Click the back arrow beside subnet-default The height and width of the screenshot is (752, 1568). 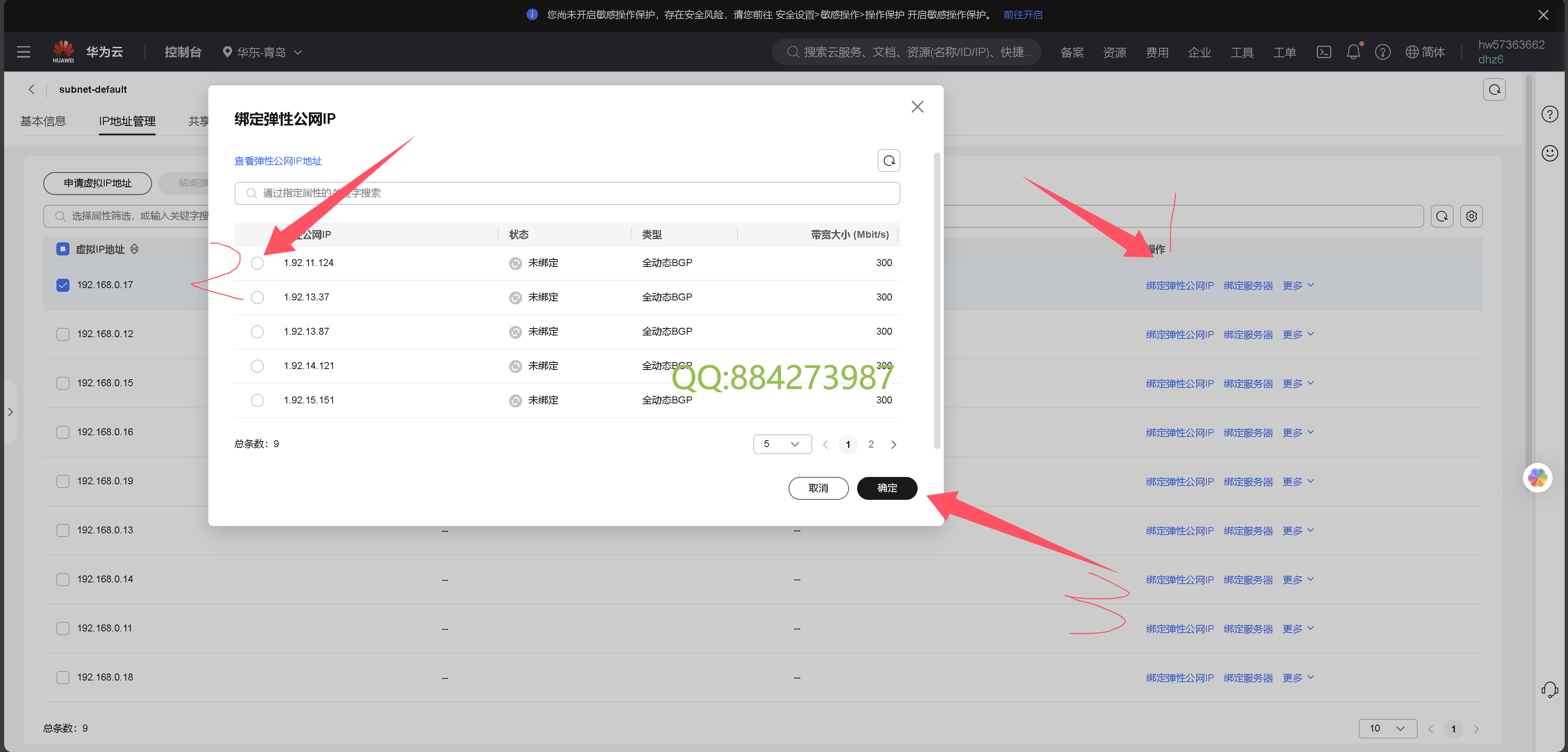point(31,90)
